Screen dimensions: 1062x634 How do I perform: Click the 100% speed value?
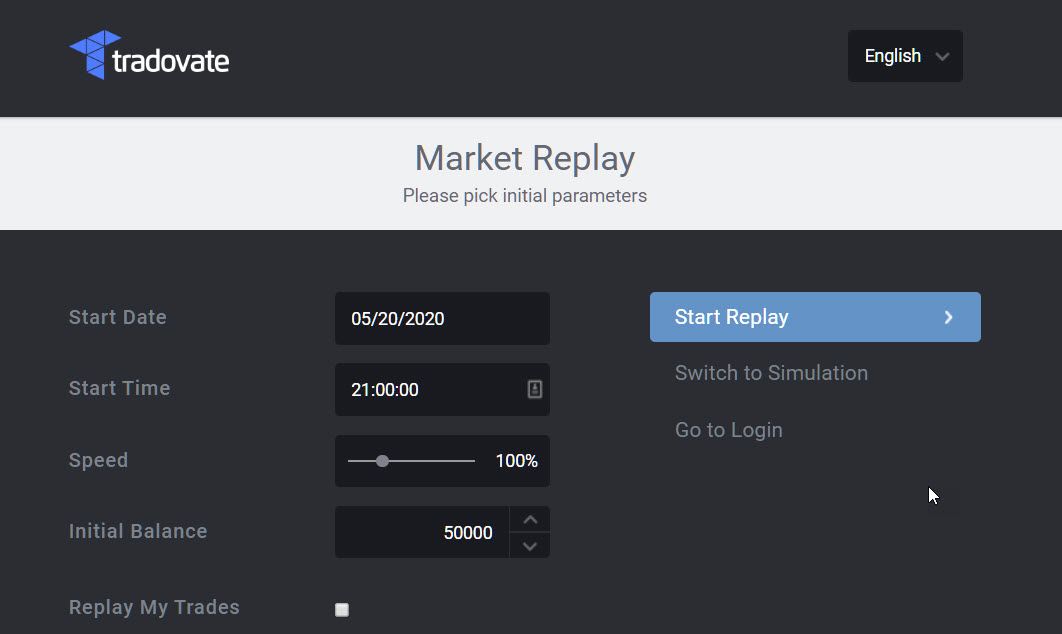click(516, 461)
